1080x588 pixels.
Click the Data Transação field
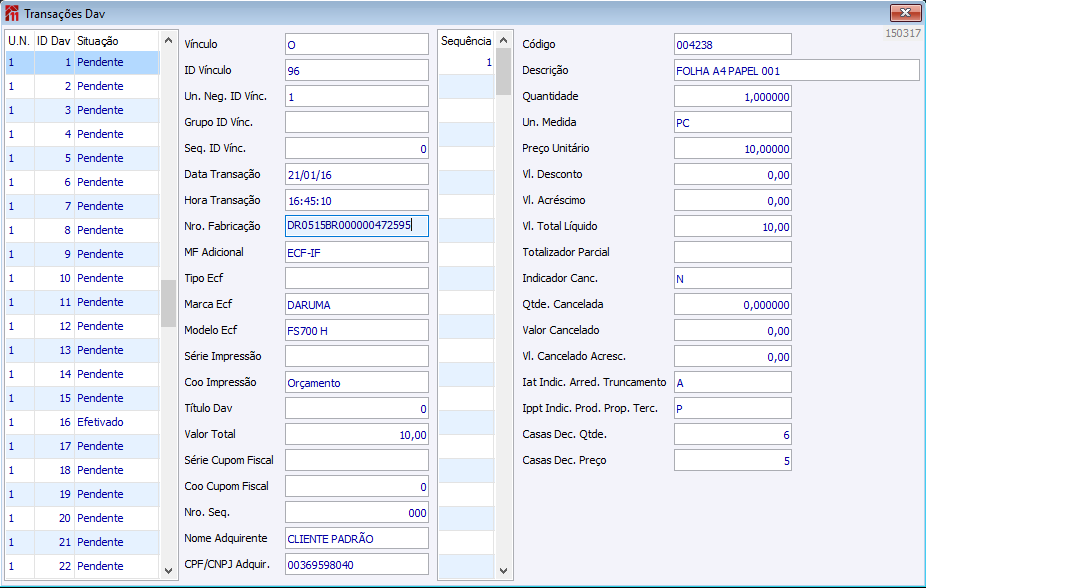coord(357,174)
